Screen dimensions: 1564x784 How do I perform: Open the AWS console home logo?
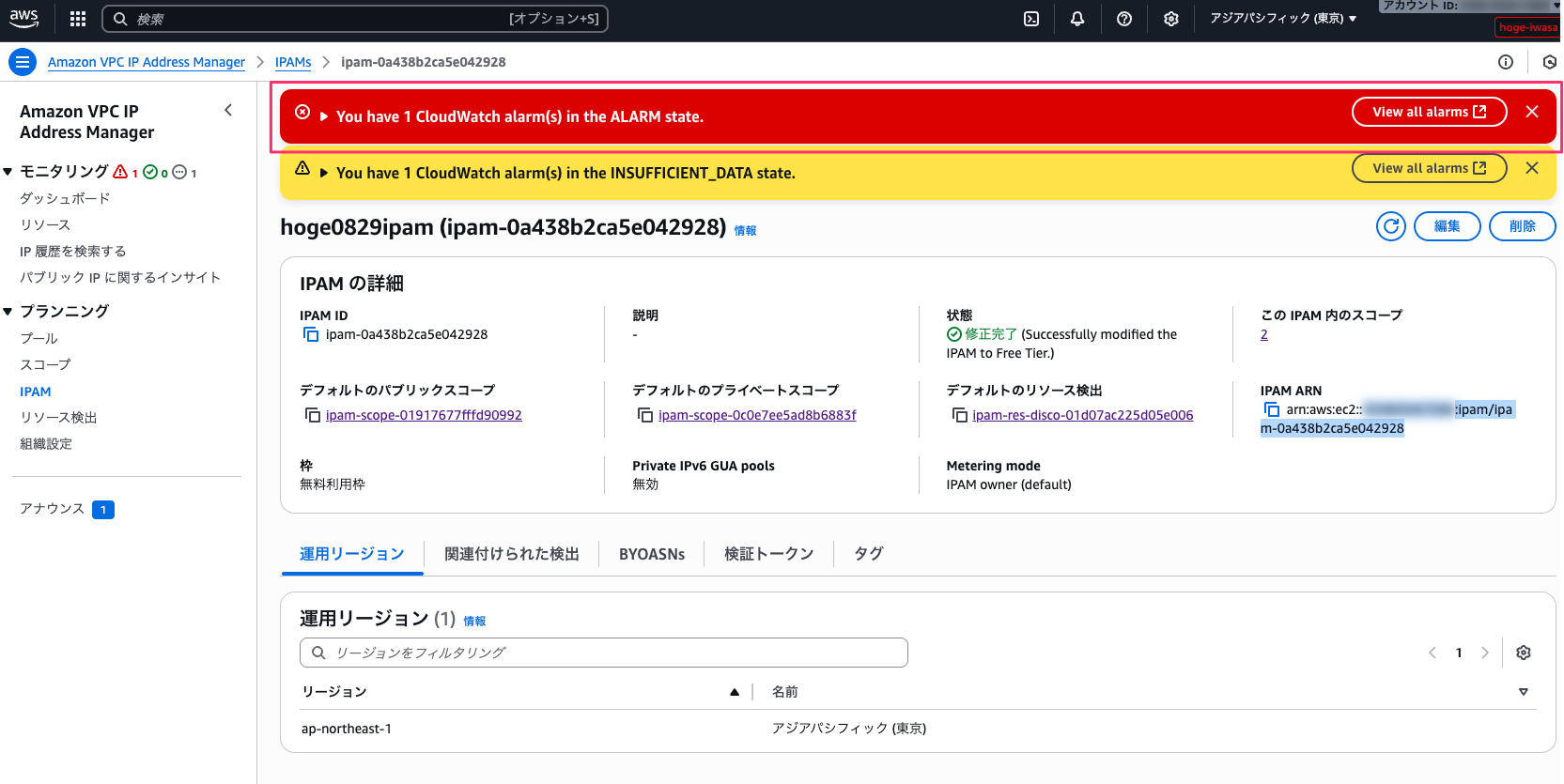tap(24, 19)
